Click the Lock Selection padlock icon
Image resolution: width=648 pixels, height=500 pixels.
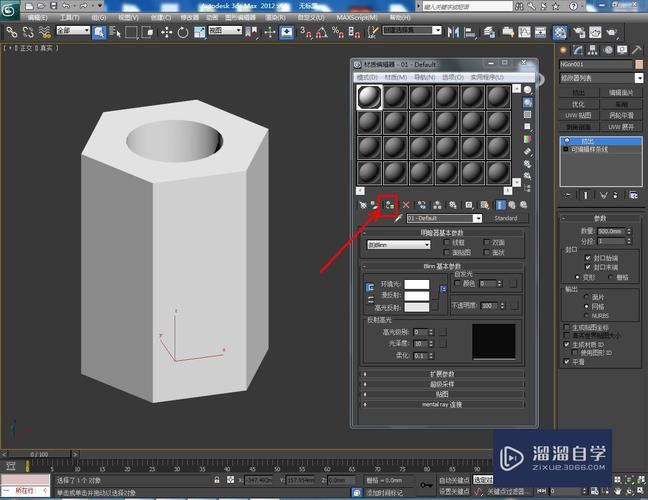click(x=217, y=480)
